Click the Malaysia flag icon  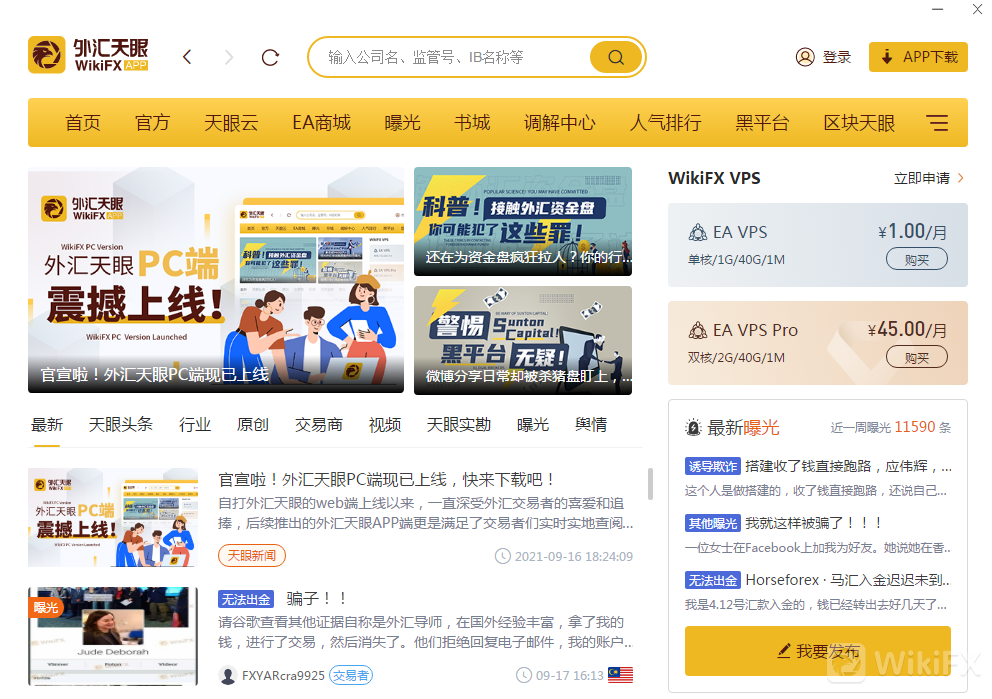[620, 675]
